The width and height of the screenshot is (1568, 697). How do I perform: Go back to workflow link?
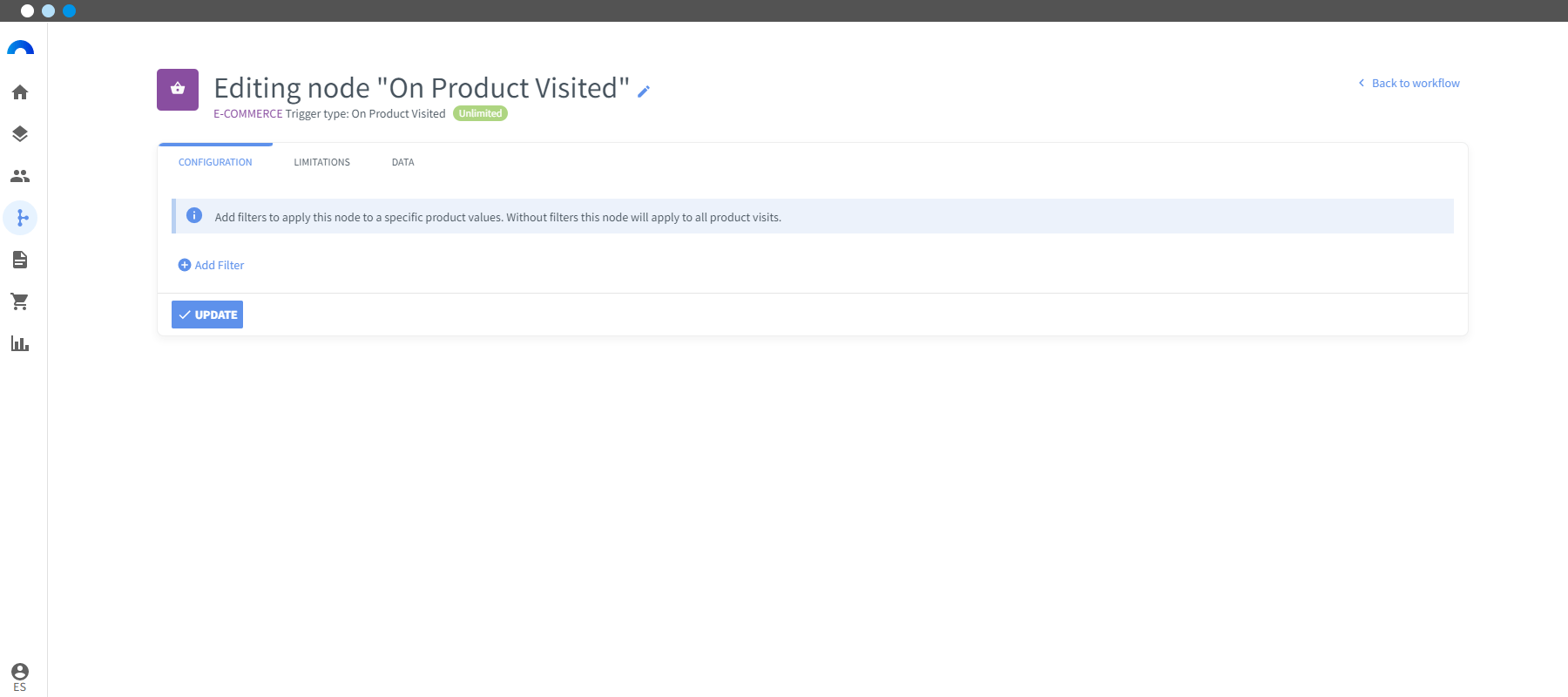point(1409,83)
